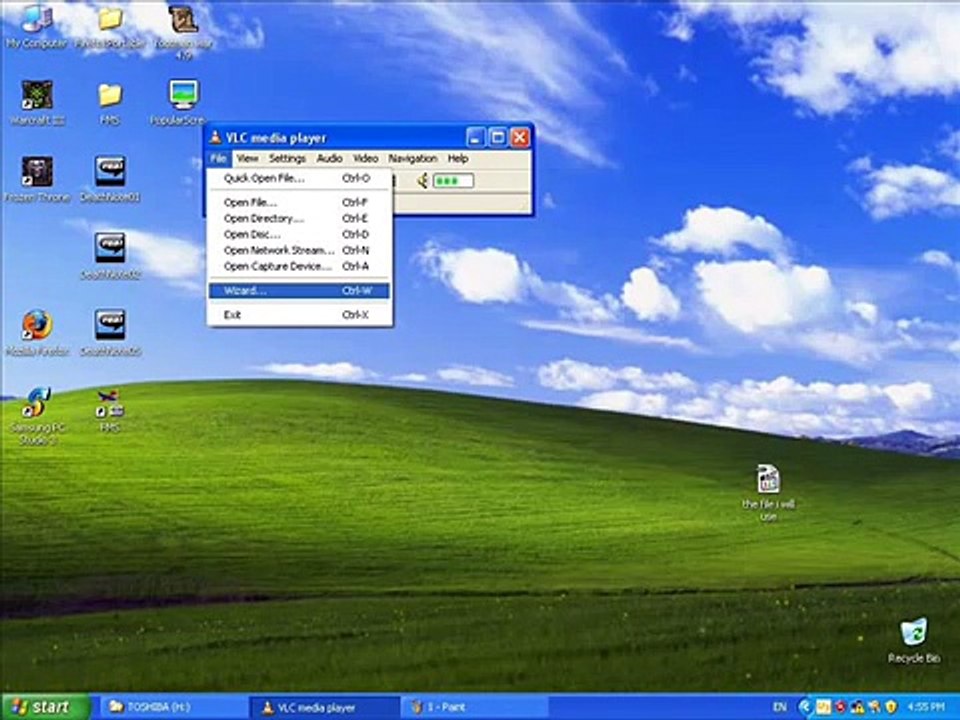This screenshot has width=960, height=720.
Task: Open the Audio menu in VLC
Action: click(x=329, y=159)
